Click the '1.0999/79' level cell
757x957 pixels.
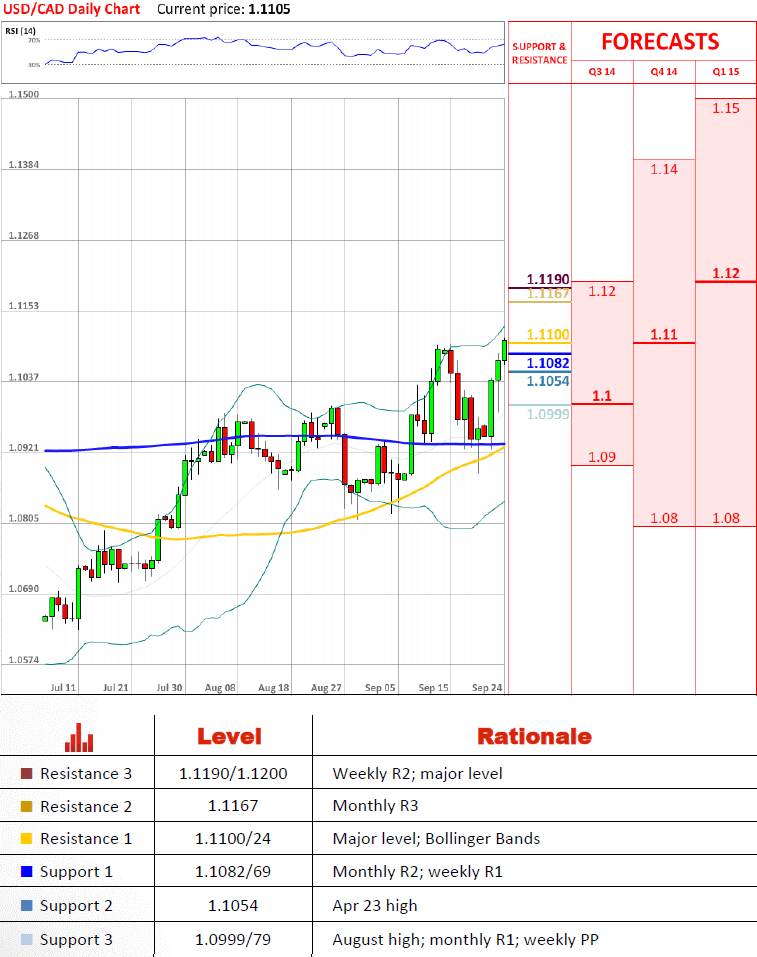[233, 939]
